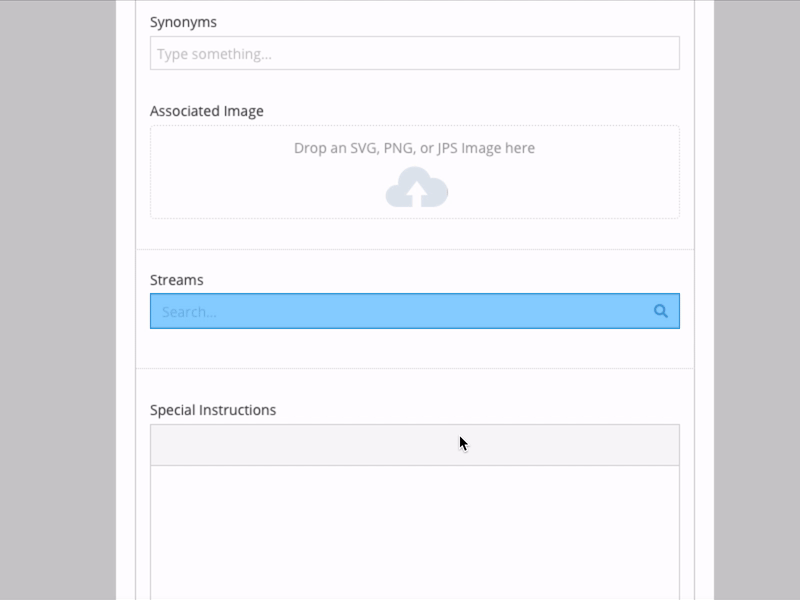Click the Streams section label
Viewport: 800px width, 600px height.
tap(177, 280)
